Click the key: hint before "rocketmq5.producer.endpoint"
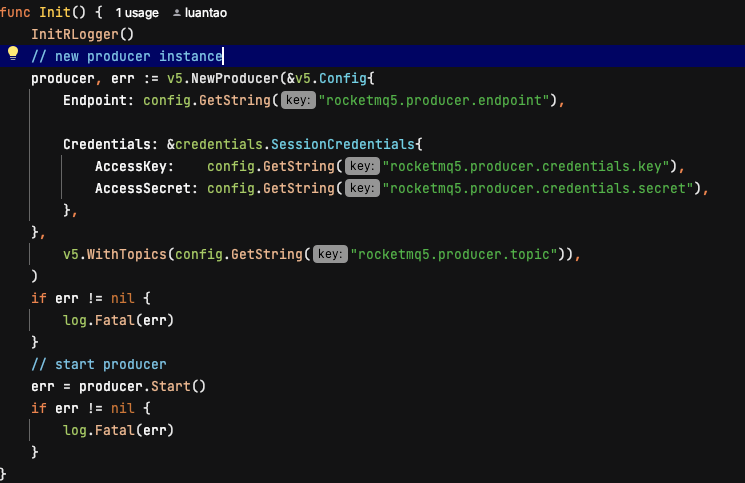Screen dimensions: 745x483 point(298,100)
